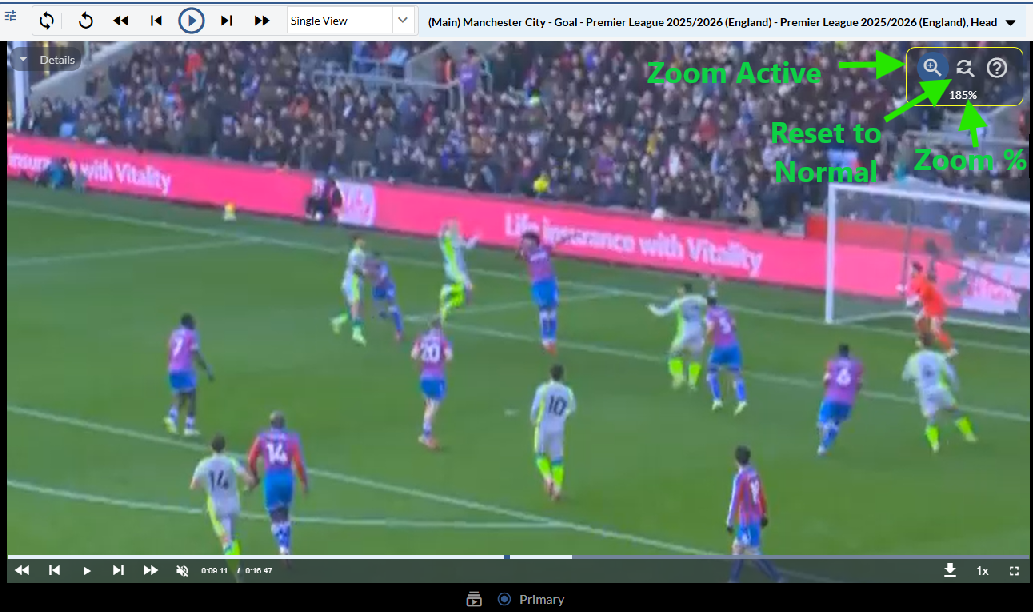Reset zoom to normal view

[x=965, y=67]
